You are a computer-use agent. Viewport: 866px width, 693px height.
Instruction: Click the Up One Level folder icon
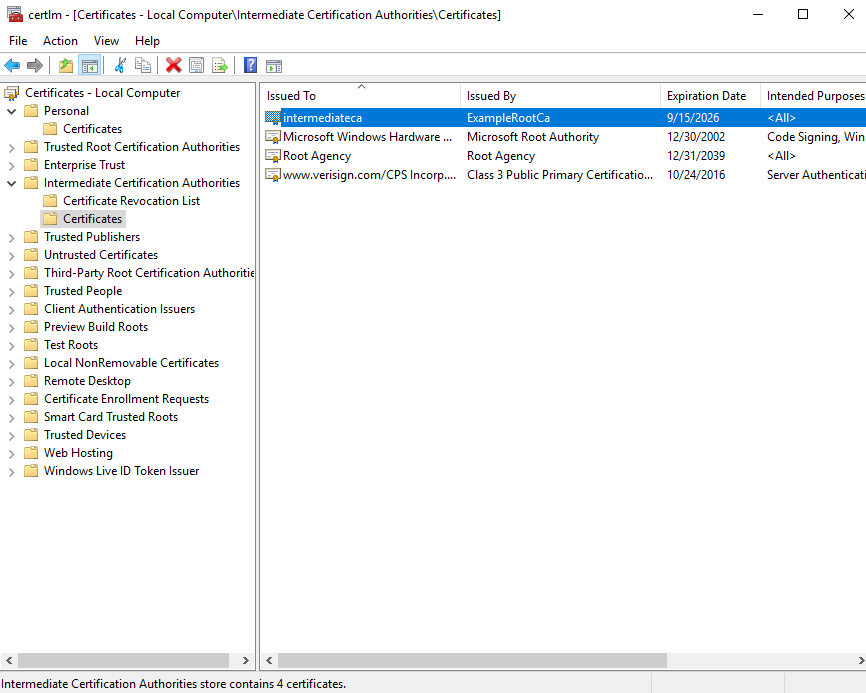tap(66, 65)
